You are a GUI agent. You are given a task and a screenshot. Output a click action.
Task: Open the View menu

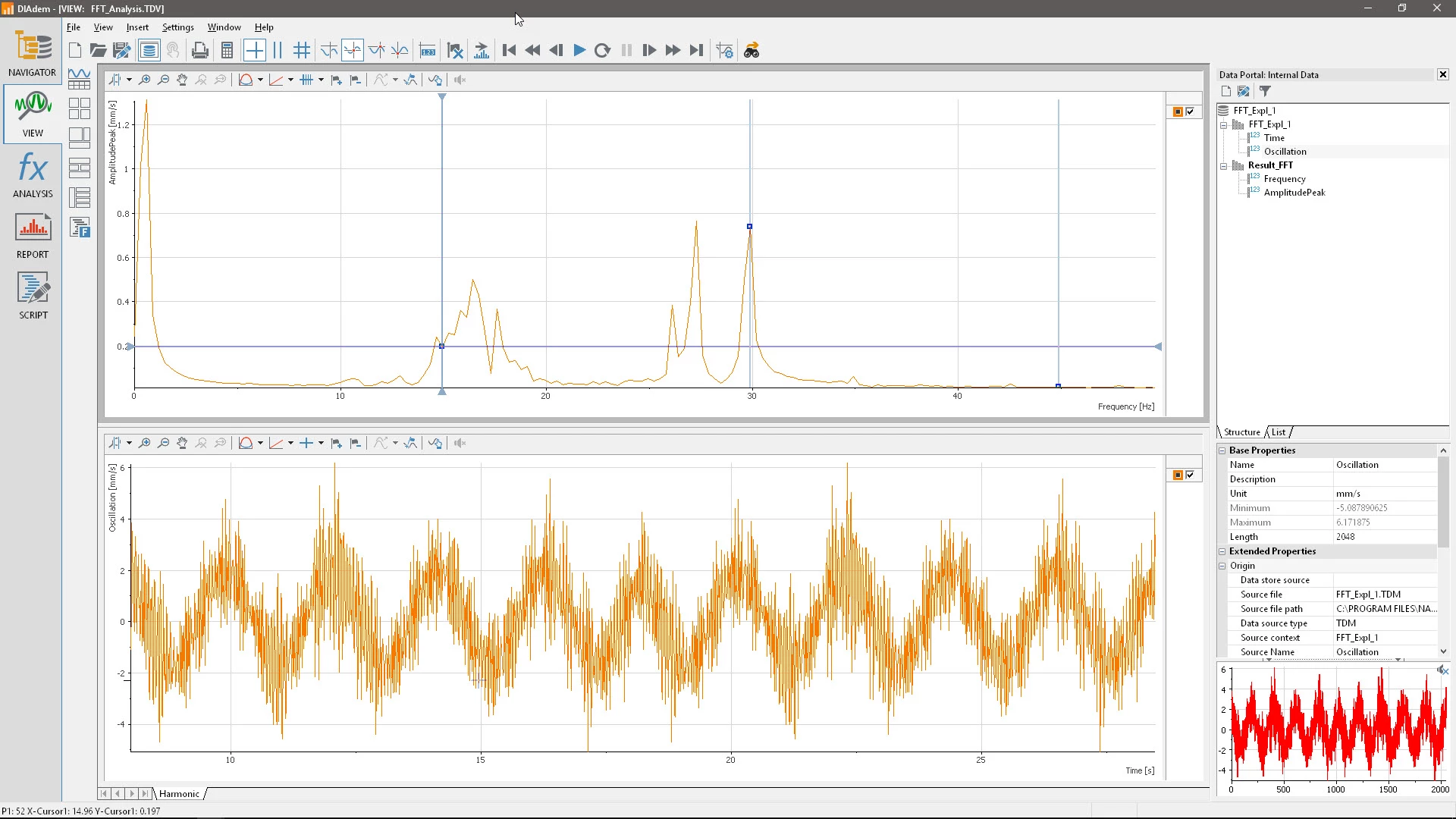[x=102, y=27]
